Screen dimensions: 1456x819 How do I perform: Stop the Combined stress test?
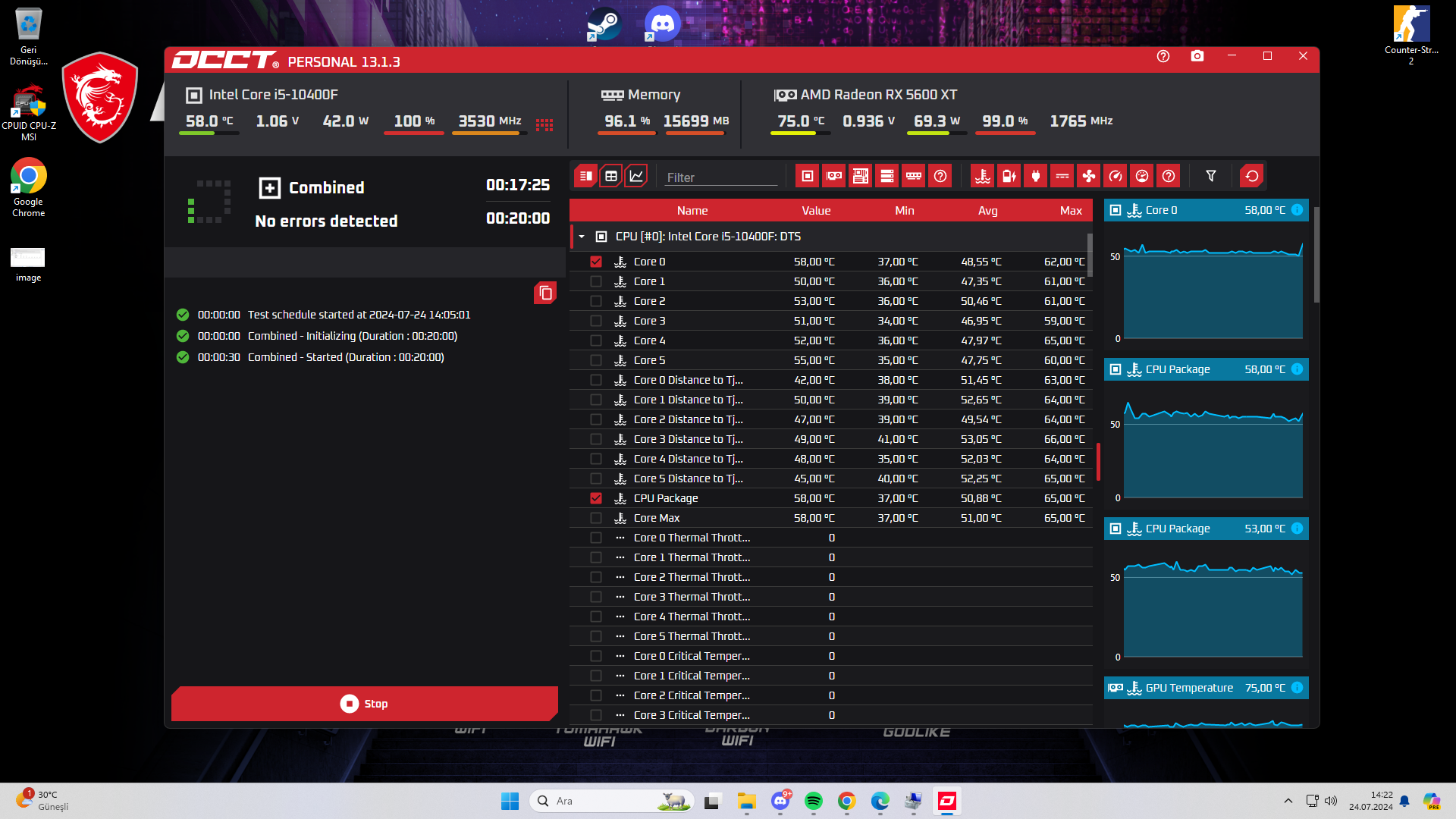pos(365,704)
